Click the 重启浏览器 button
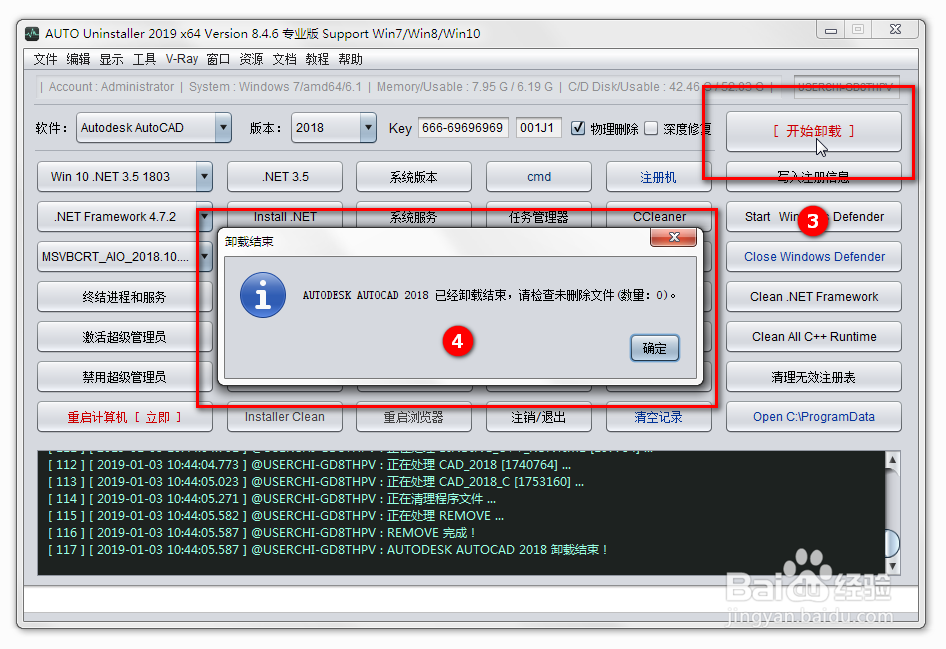The width and height of the screenshot is (946, 649). 413,417
